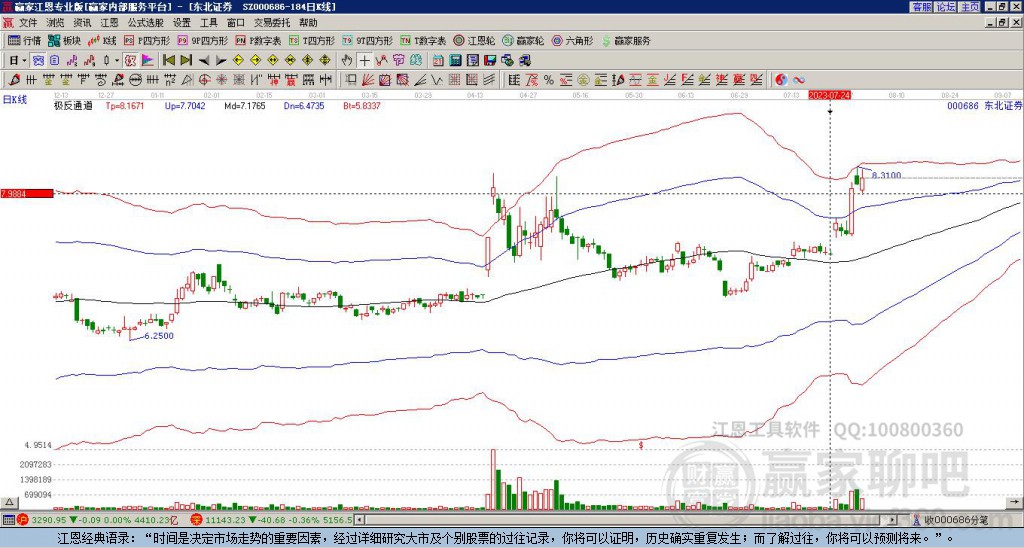
Task: Click the 2023-07-24 date marker
Action: (x=829, y=95)
